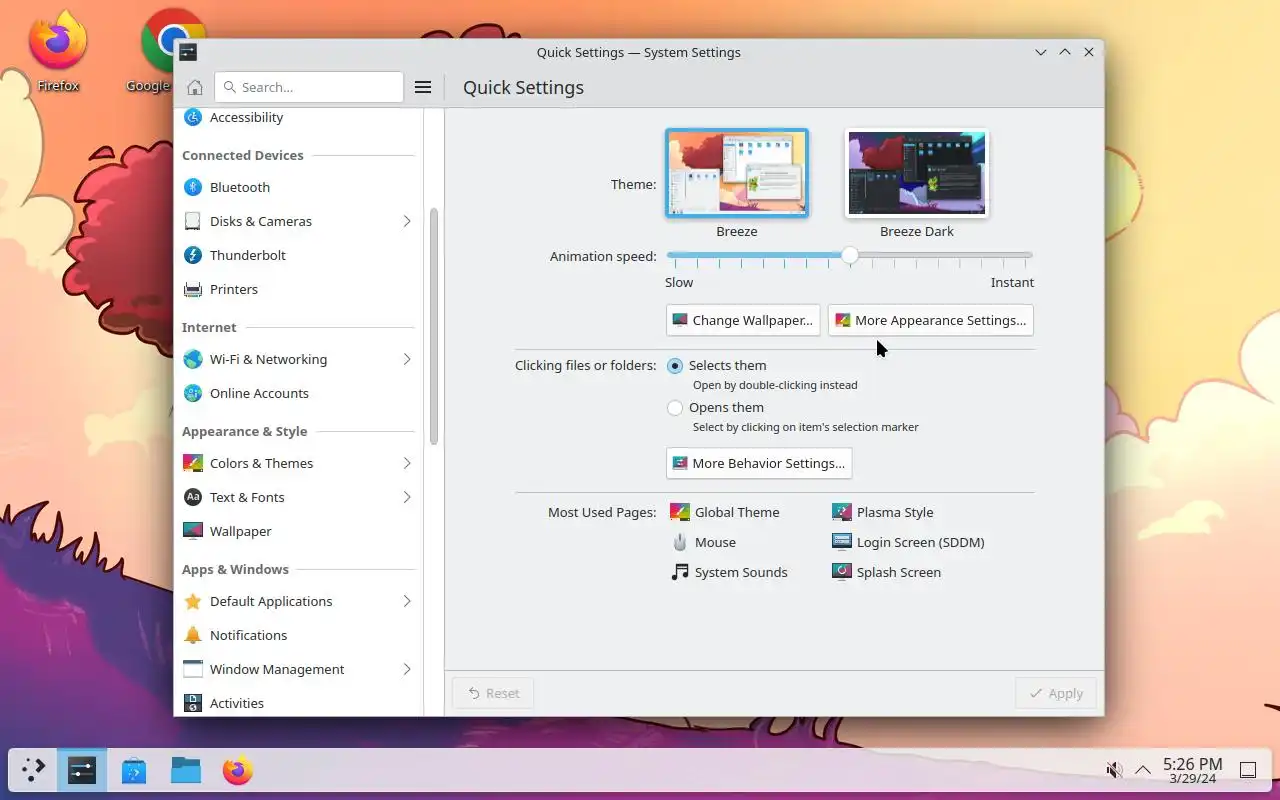
Task: Expand Default Applications submenu chevron
Action: [x=407, y=601]
